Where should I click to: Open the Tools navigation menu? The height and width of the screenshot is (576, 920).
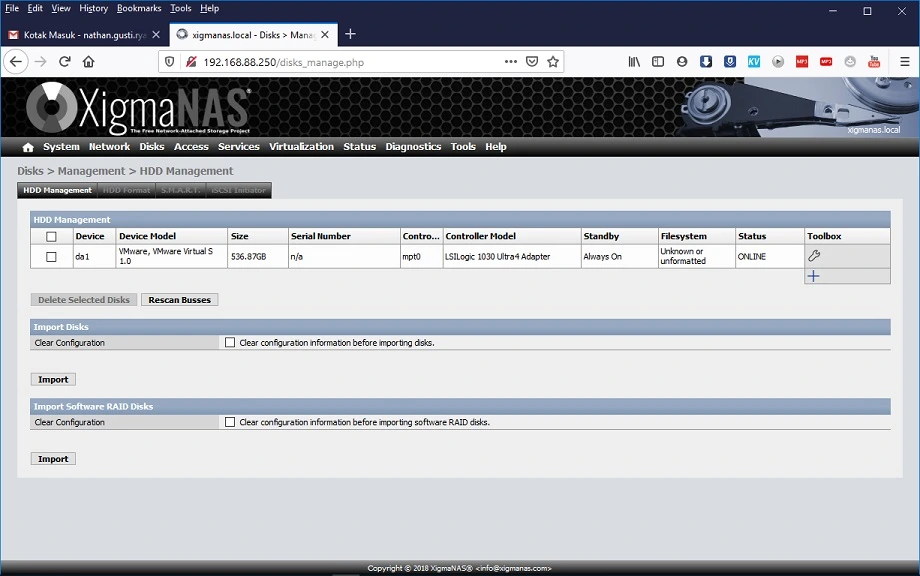point(463,147)
